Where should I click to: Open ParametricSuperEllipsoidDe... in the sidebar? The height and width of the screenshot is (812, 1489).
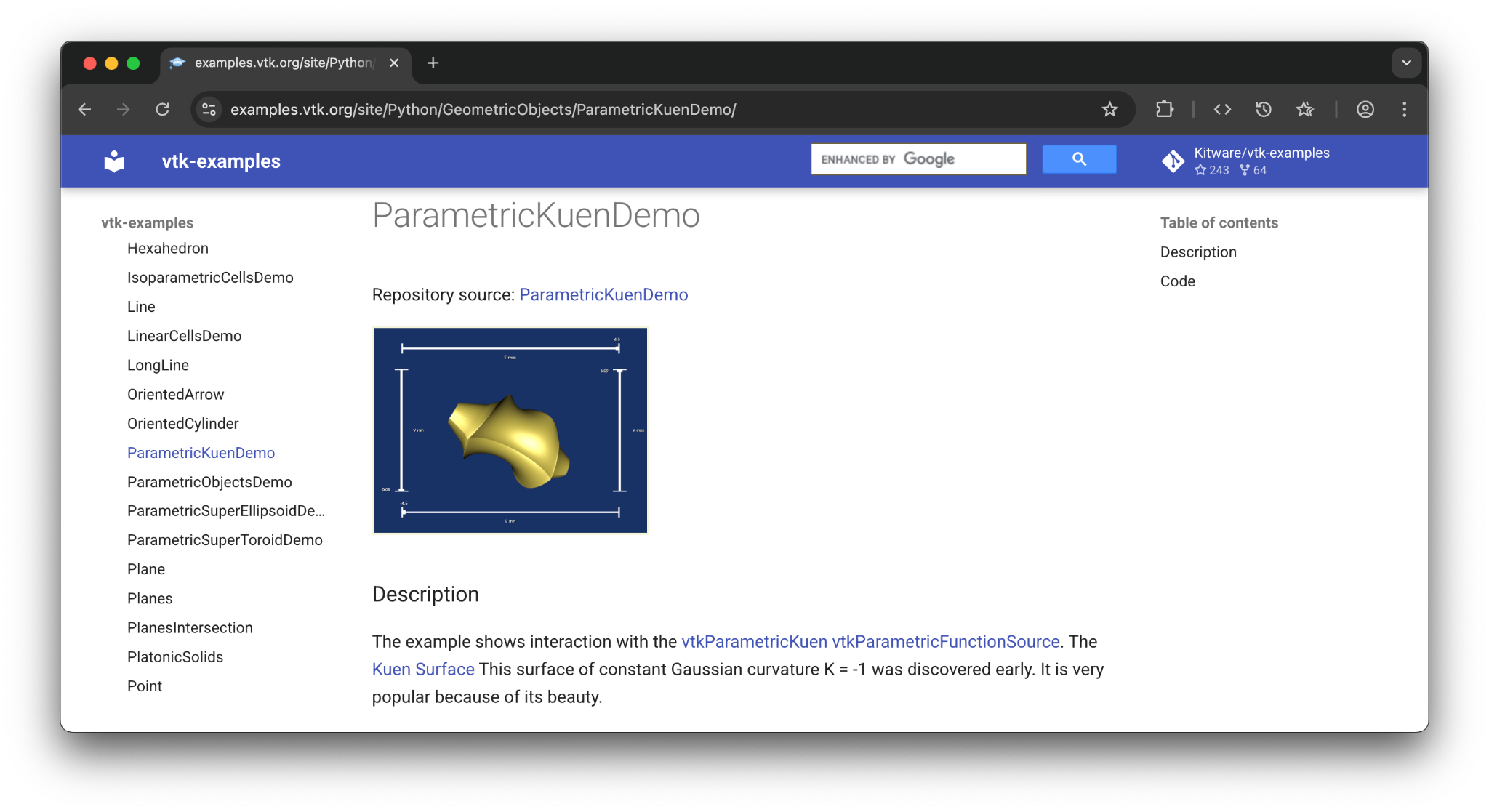point(226,511)
